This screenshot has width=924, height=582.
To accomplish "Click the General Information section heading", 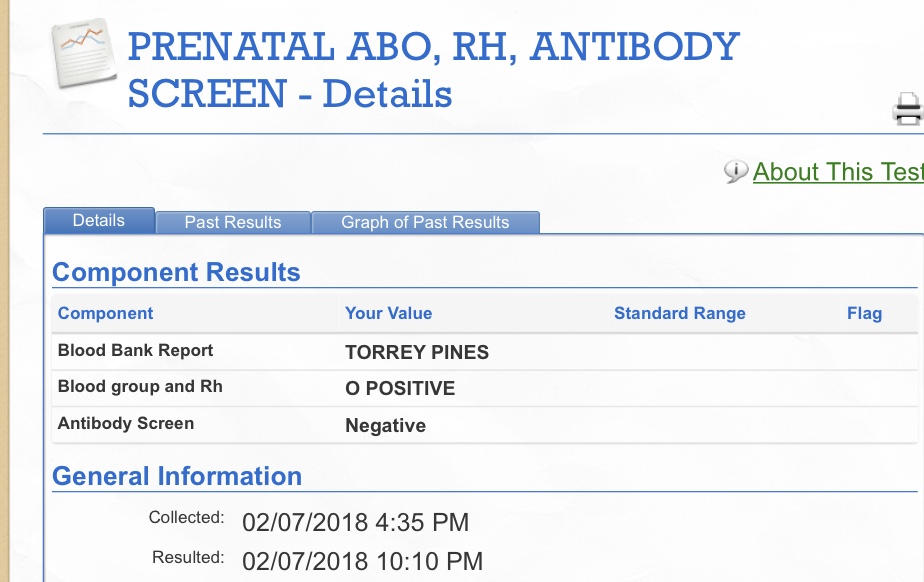I will point(177,476).
